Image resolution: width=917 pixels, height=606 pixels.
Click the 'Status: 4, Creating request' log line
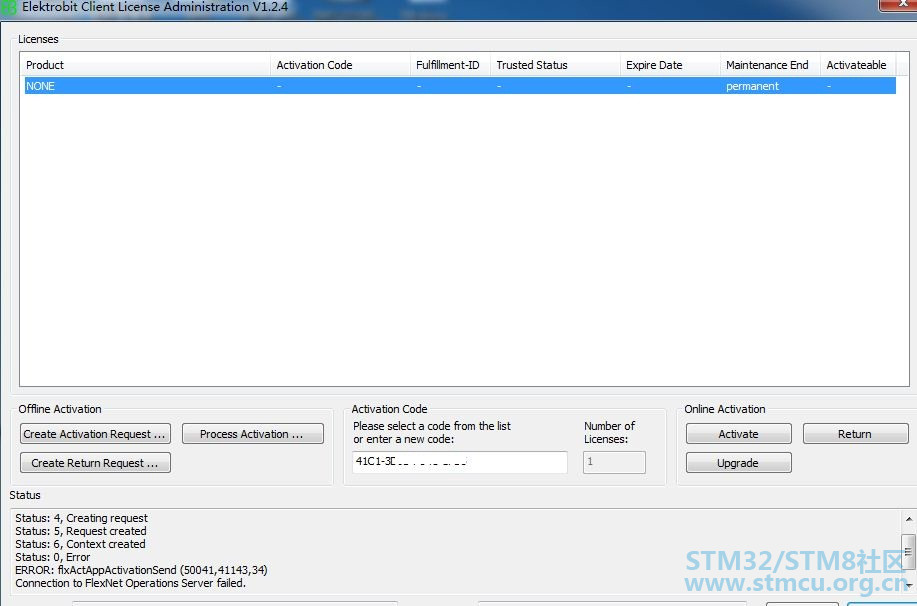coord(81,518)
